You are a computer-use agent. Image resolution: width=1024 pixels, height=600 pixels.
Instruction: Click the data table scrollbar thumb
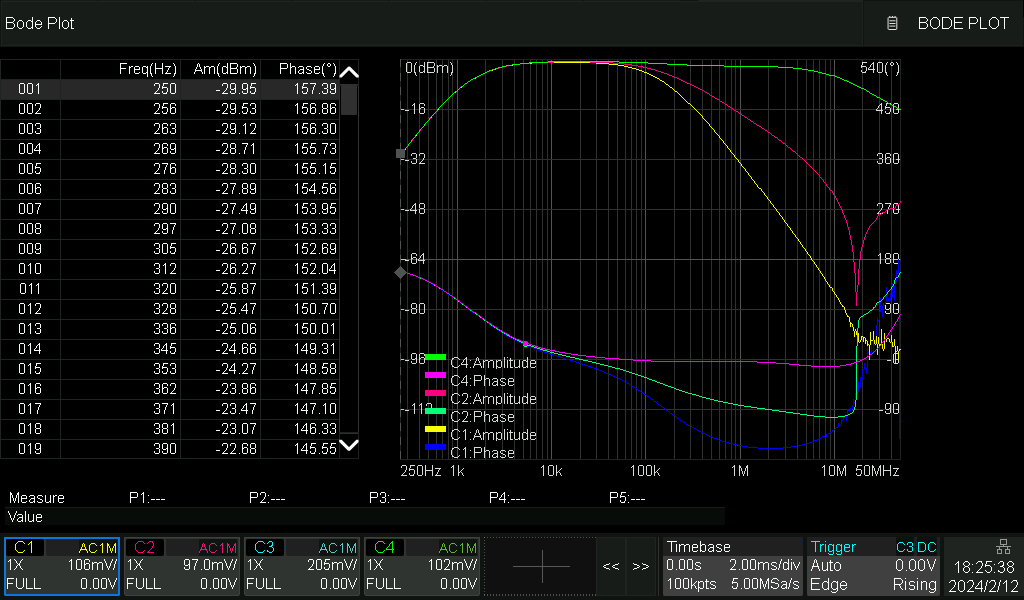click(349, 99)
